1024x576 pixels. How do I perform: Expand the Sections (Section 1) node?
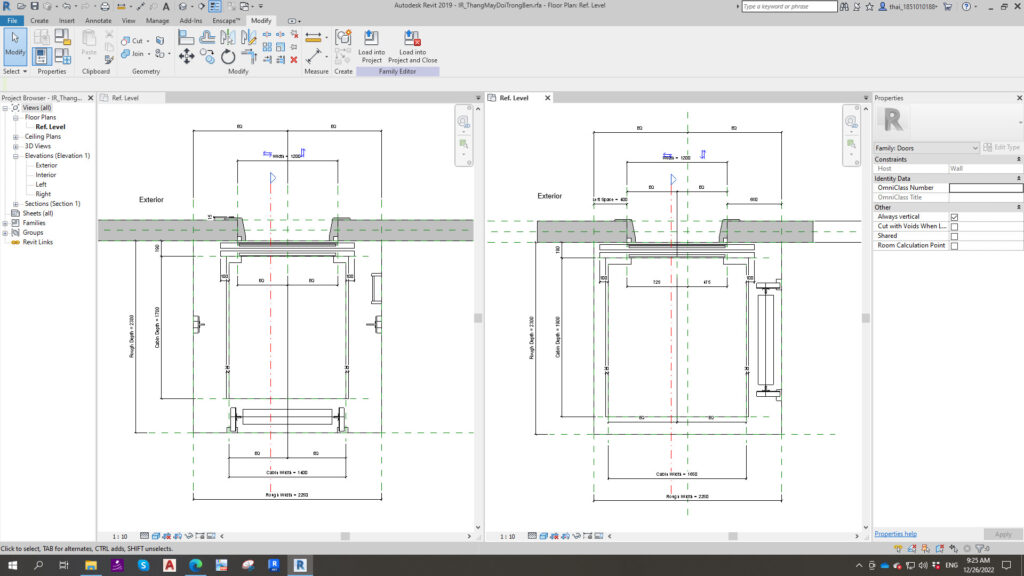16,203
